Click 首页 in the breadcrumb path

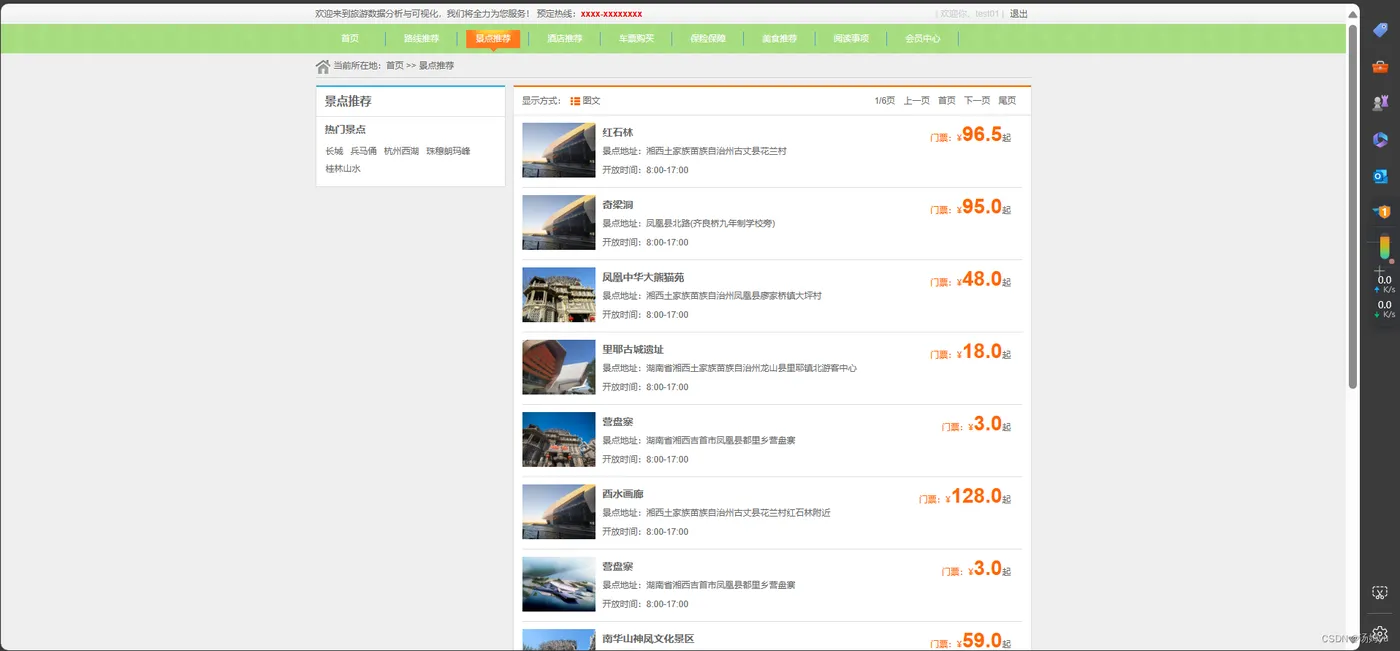pyautogui.click(x=395, y=66)
